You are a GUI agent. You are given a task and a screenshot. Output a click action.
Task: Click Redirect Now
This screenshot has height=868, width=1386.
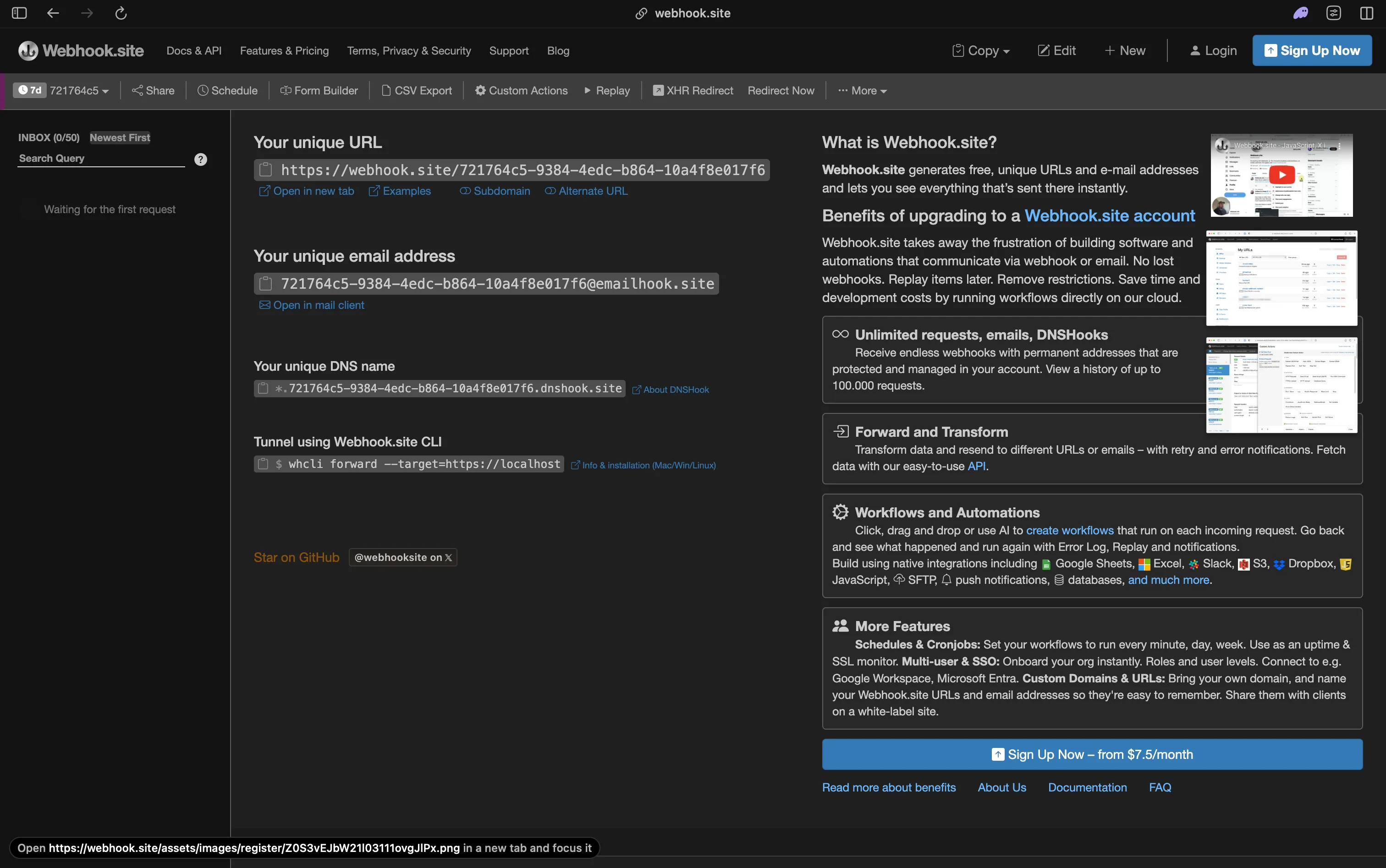[x=780, y=91]
